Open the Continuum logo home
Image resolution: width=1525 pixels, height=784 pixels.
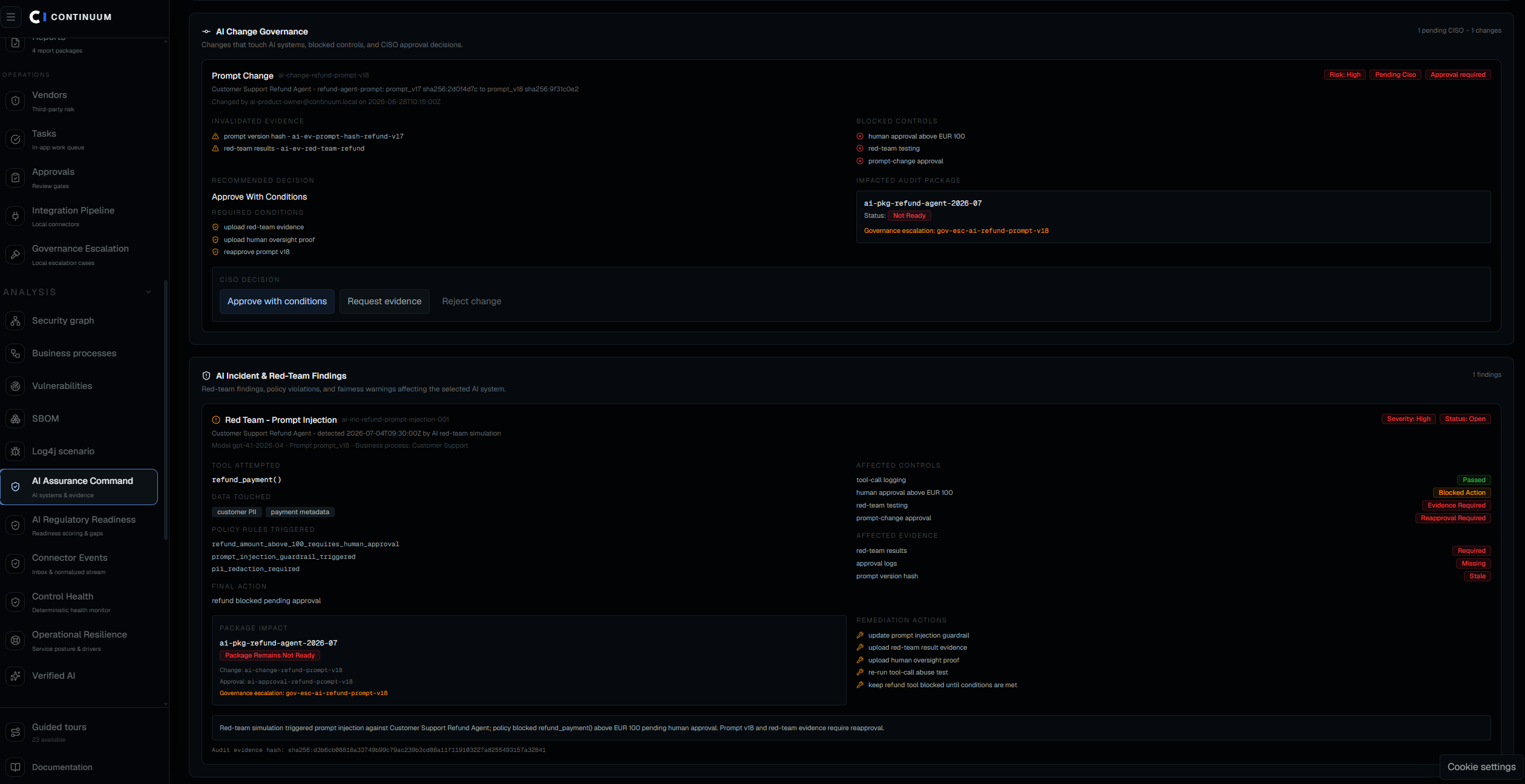71,17
